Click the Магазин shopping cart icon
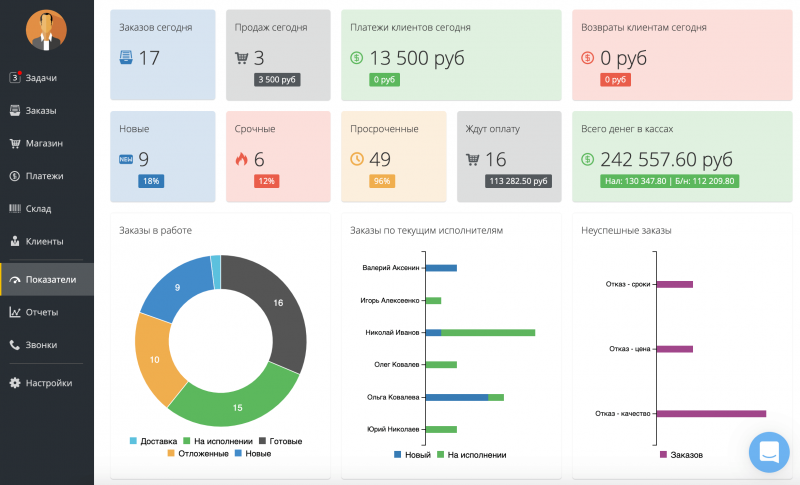Screen dimensions: 800x485 15,143
